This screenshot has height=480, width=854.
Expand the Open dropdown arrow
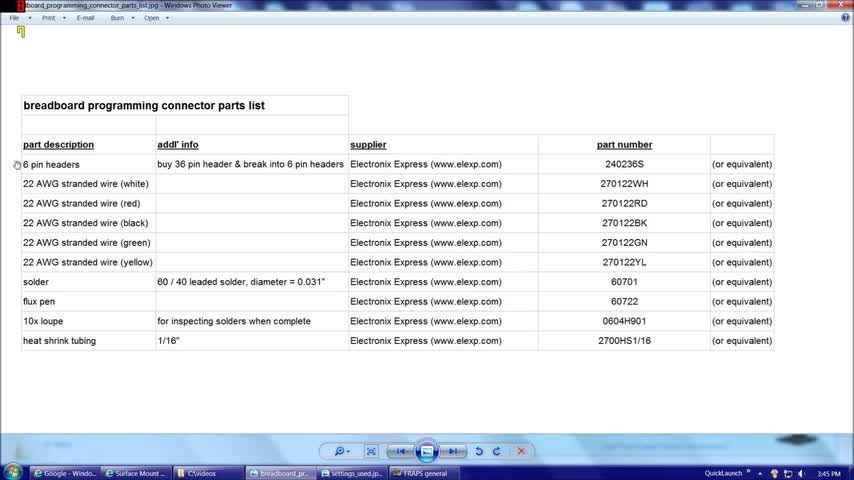(x=167, y=18)
